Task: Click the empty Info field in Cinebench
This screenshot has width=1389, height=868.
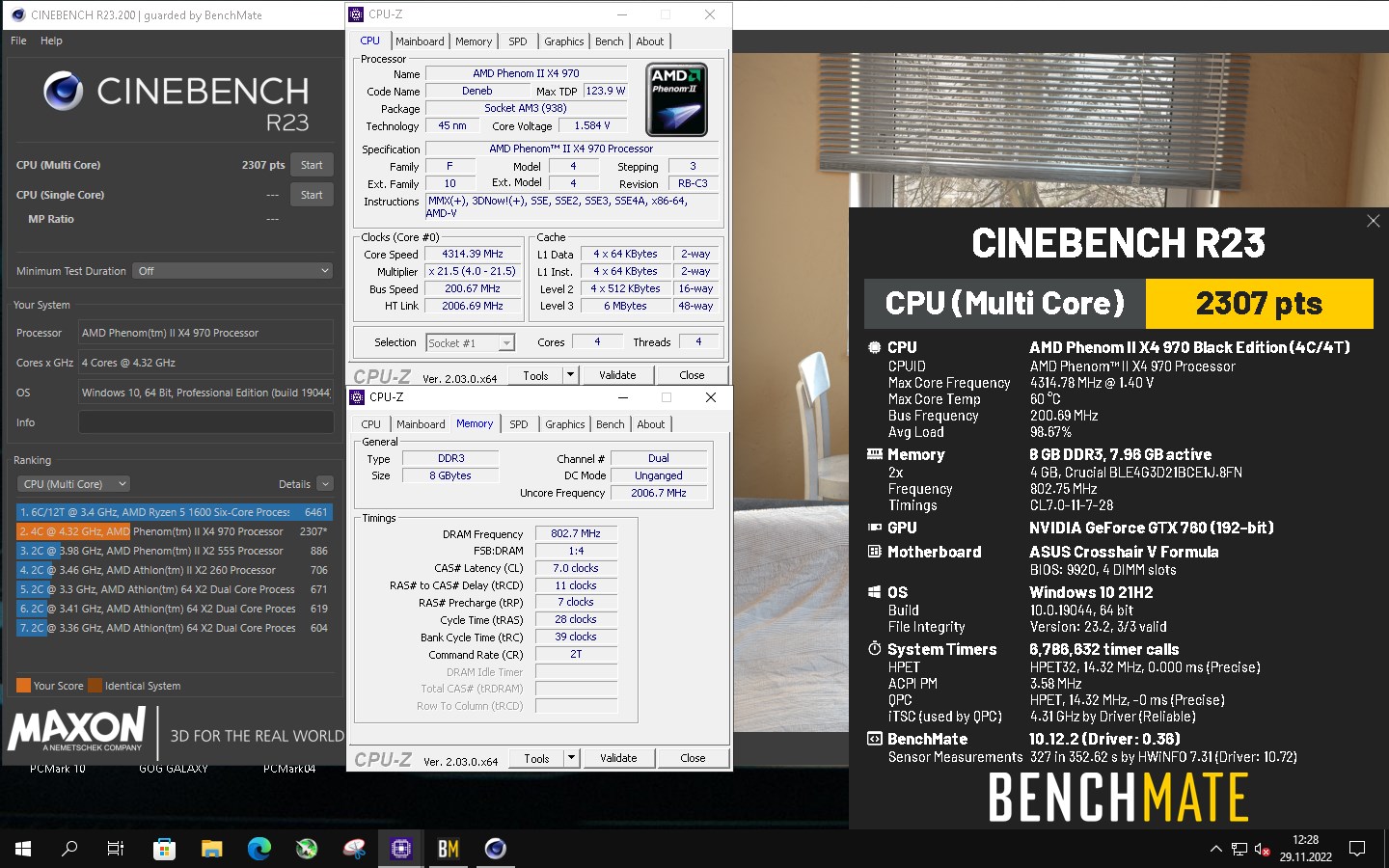Action: [205, 422]
